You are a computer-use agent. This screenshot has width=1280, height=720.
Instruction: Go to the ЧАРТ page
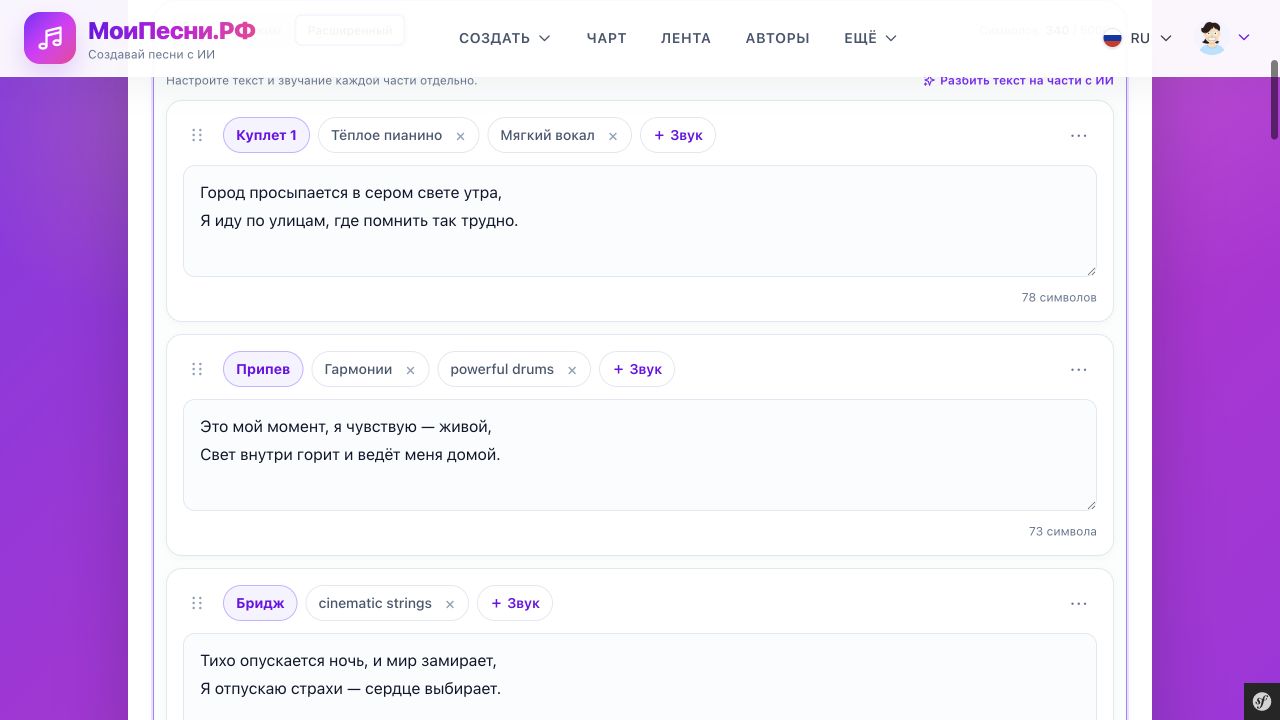tap(606, 38)
